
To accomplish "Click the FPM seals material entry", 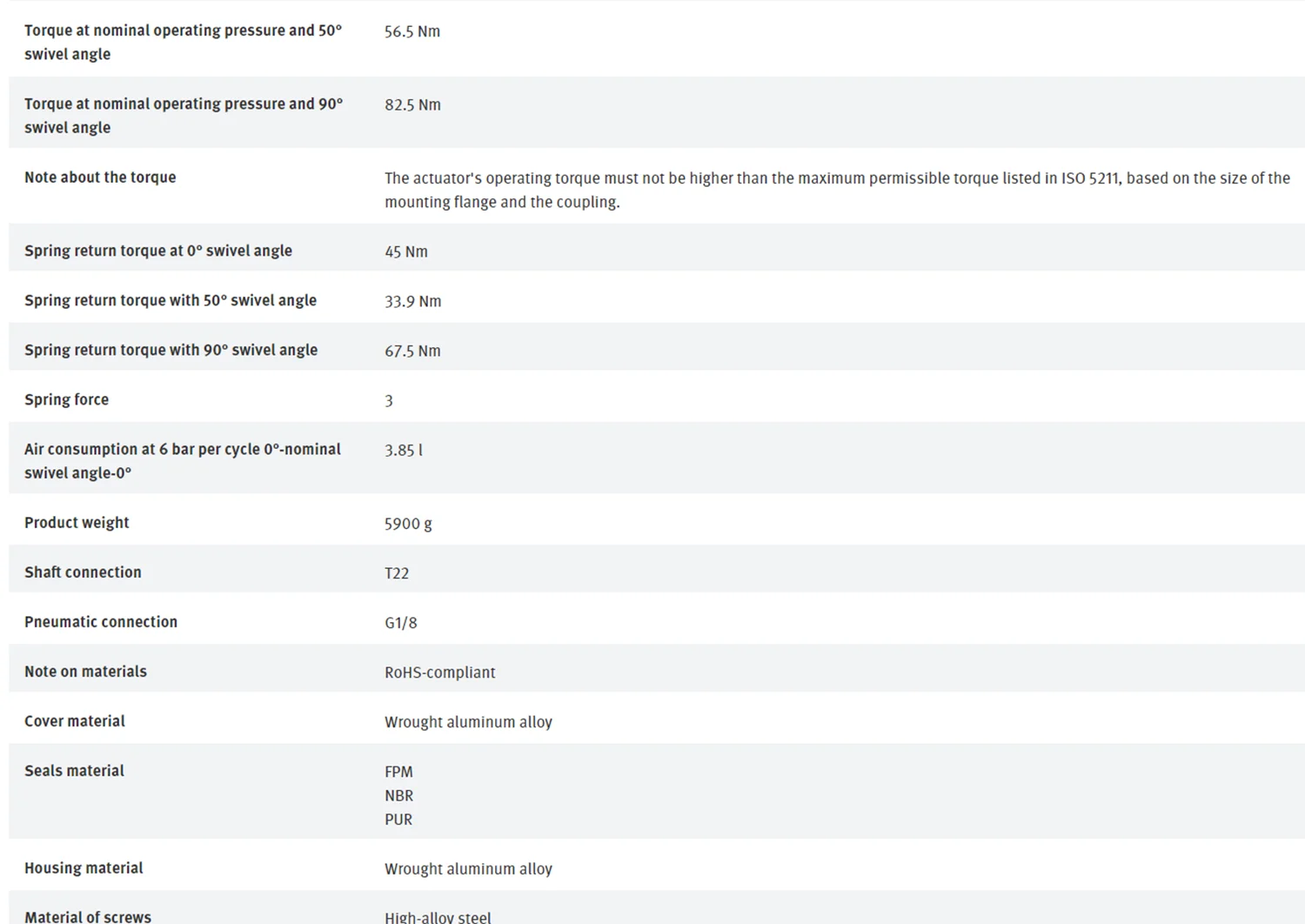I will (x=398, y=772).
